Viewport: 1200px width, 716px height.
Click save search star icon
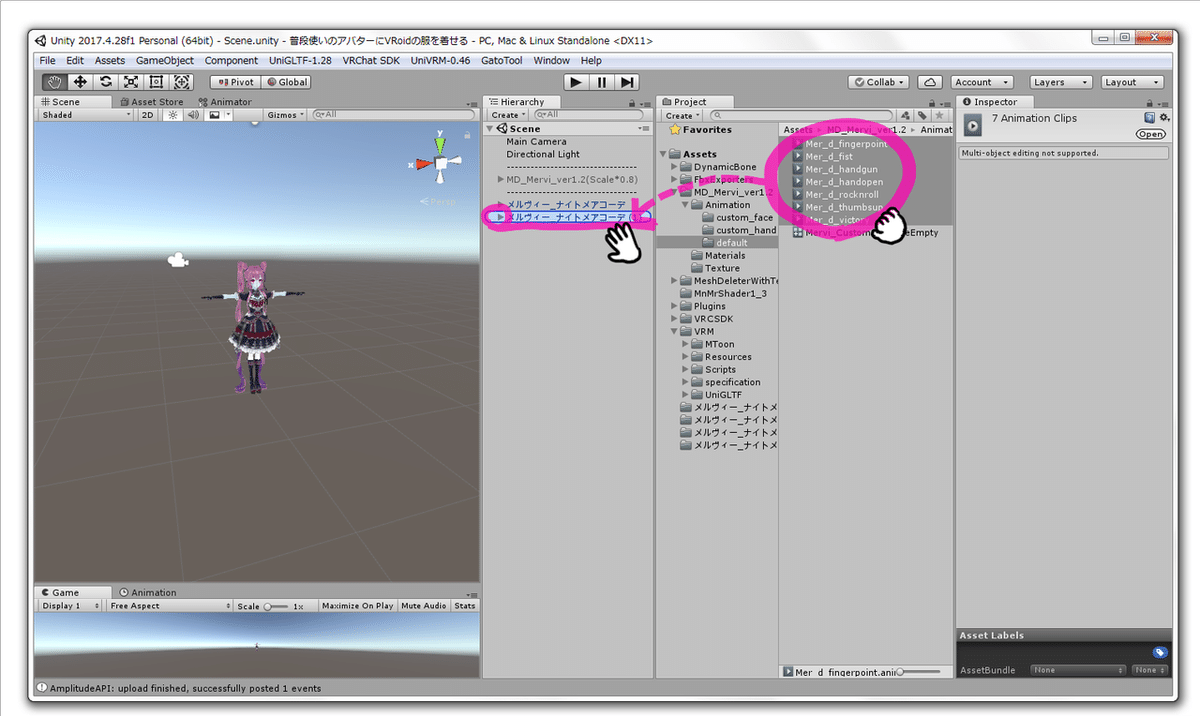pos(938,115)
